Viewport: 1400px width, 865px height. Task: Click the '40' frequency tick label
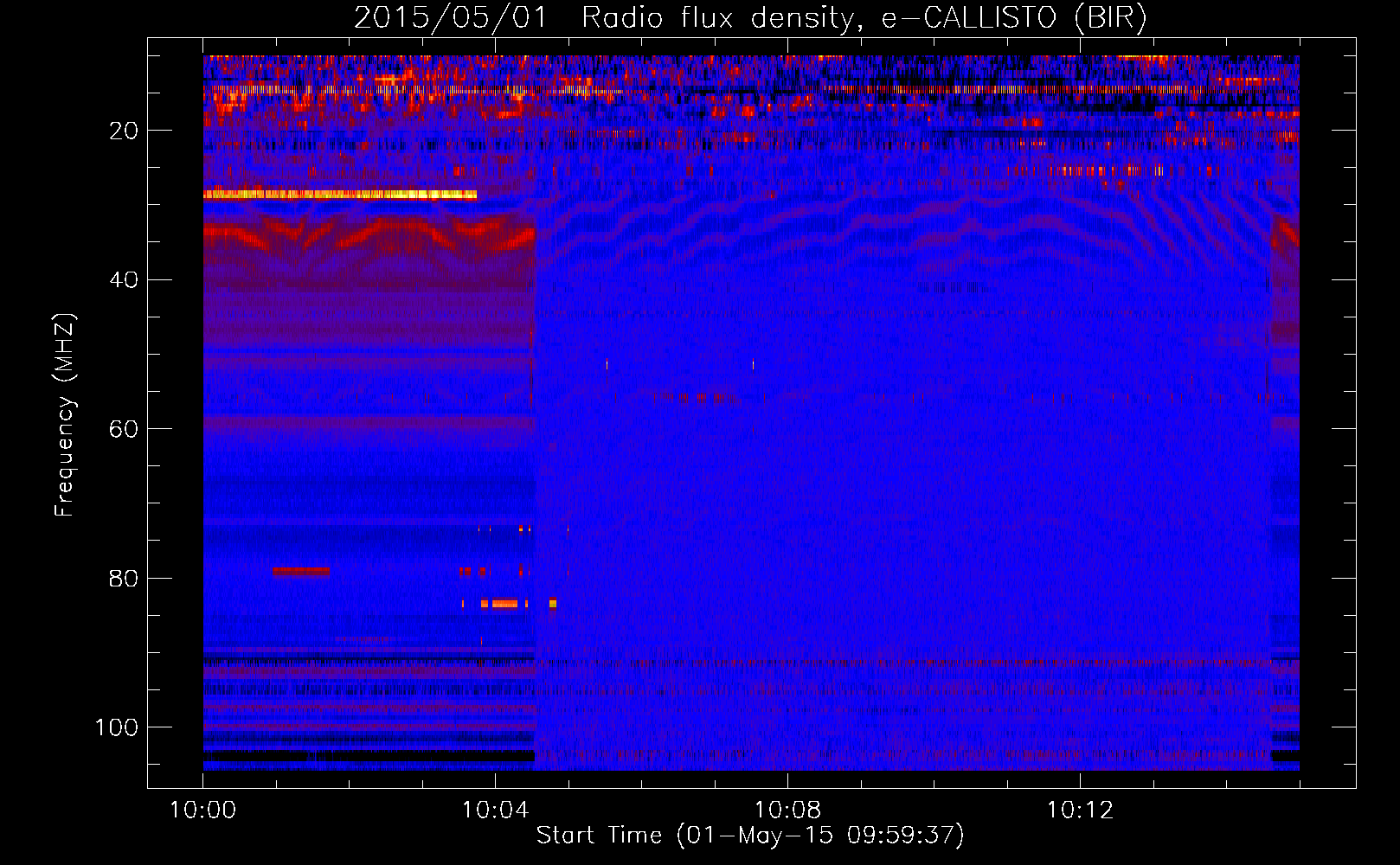point(124,280)
